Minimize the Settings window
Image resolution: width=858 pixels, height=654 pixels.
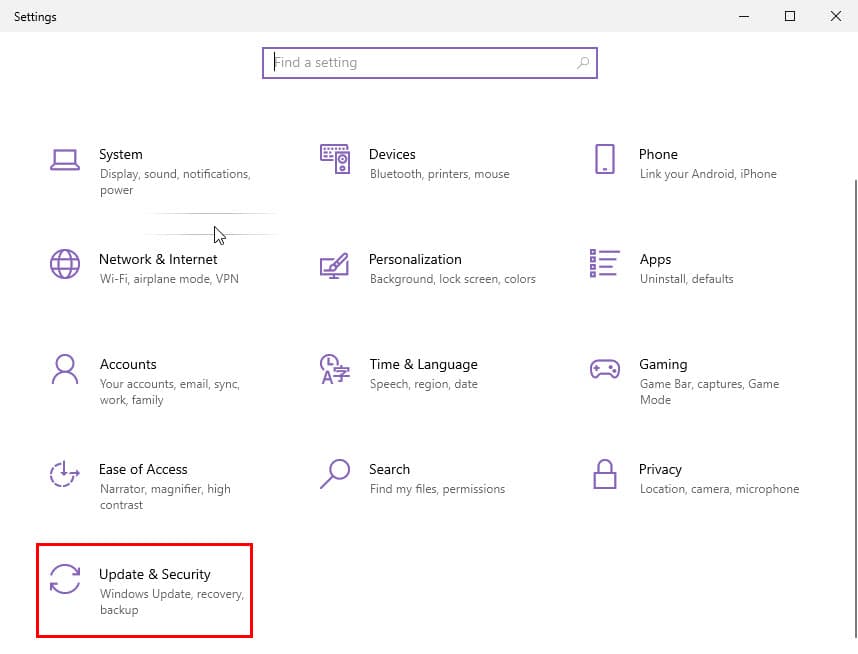(744, 16)
